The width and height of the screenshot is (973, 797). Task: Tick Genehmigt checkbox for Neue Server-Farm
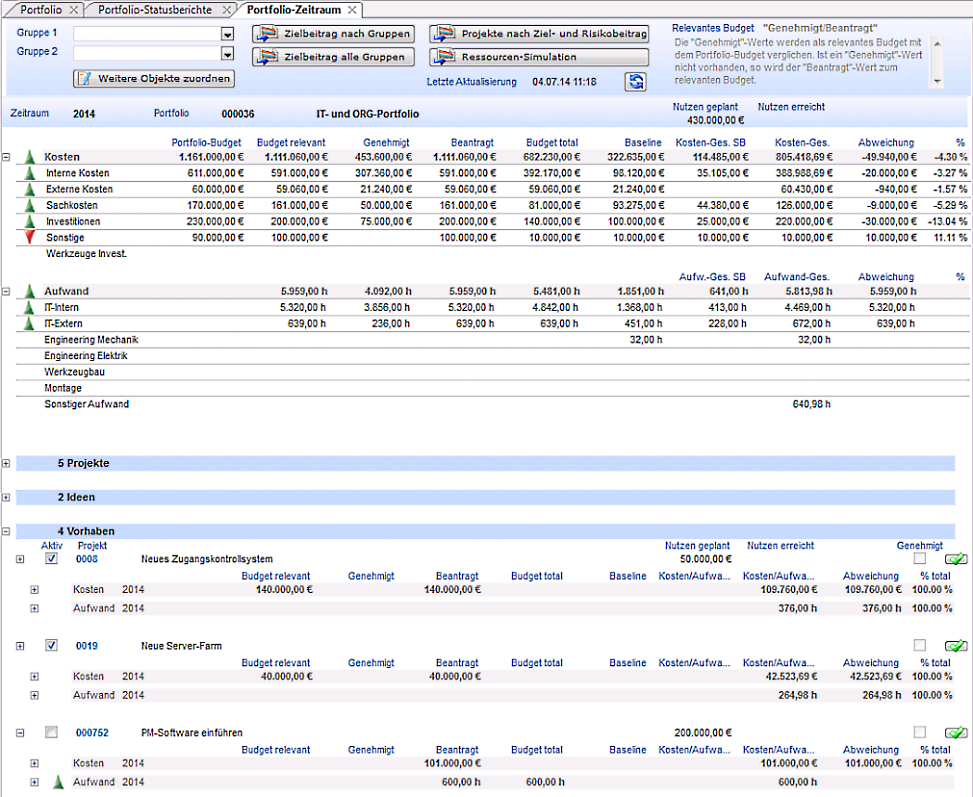pyautogui.click(x=920, y=646)
